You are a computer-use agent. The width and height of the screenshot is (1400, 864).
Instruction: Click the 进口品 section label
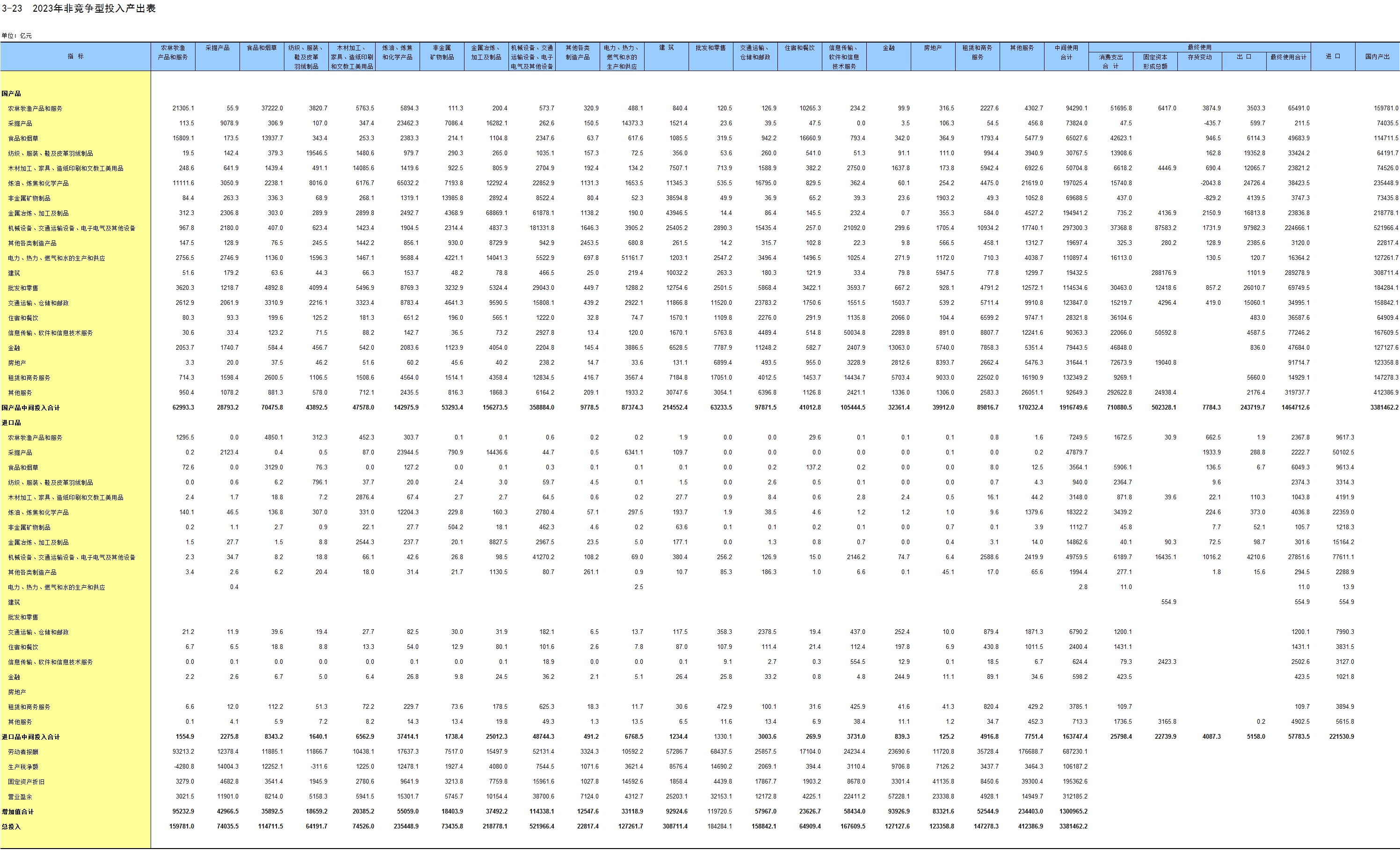[11, 423]
